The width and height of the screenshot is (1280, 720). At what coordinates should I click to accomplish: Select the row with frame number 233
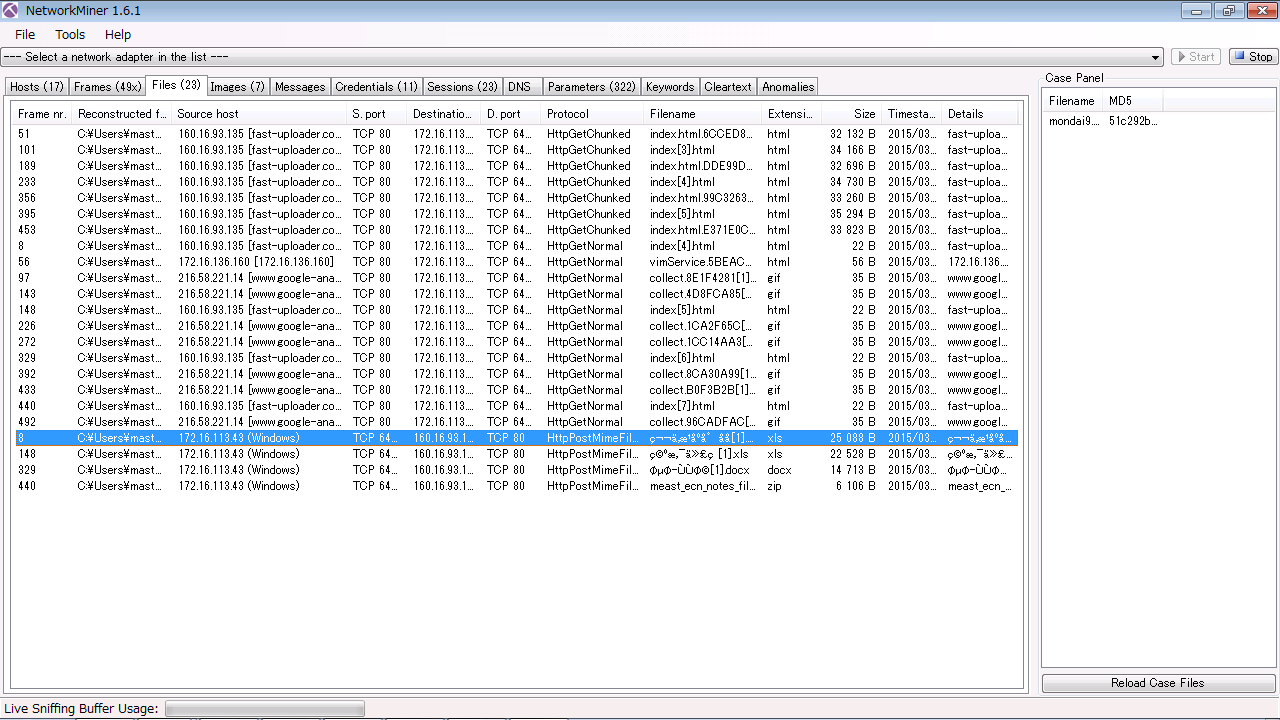click(516, 182)
